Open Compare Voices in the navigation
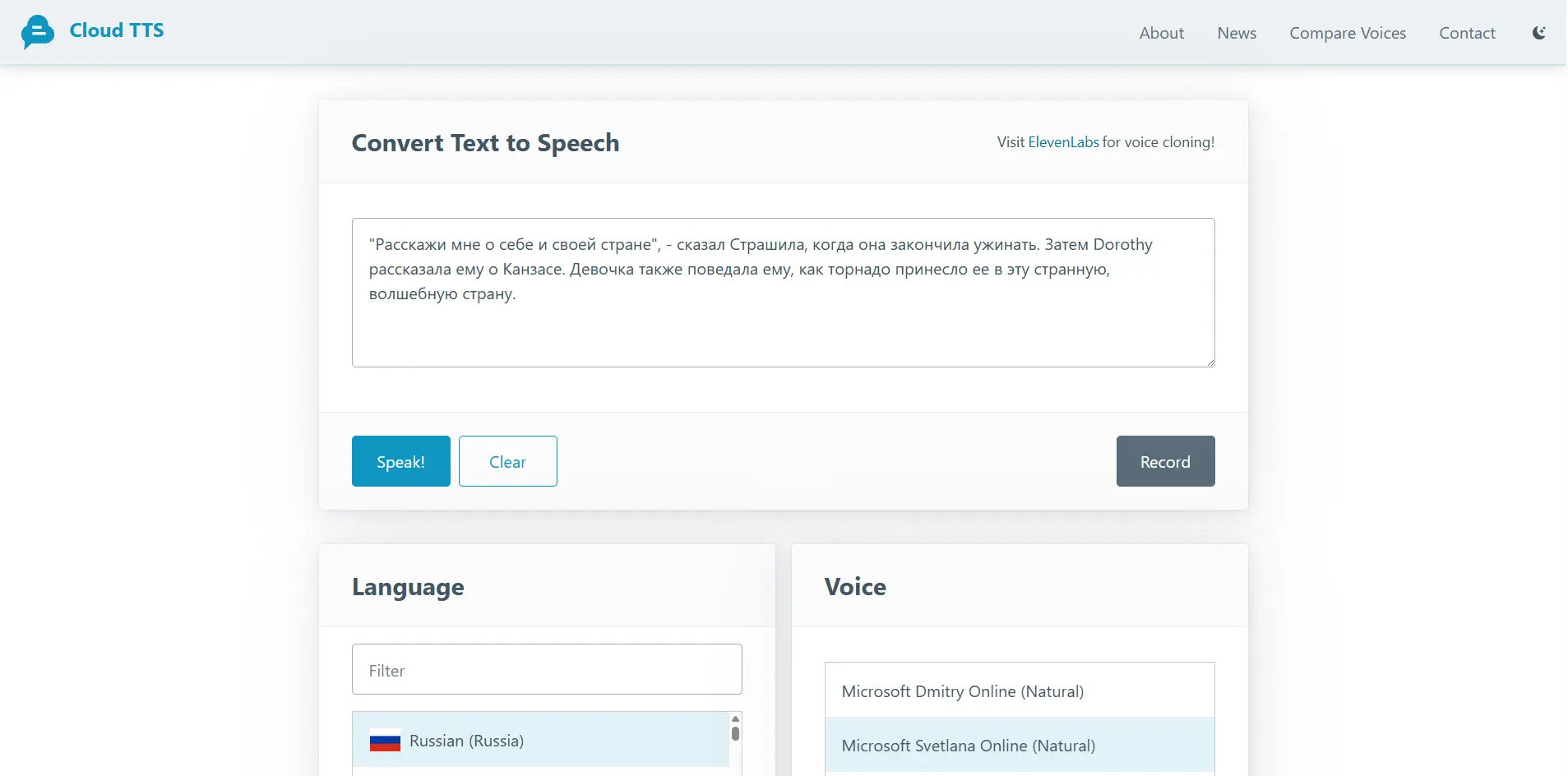 (x=1347, y=33)
